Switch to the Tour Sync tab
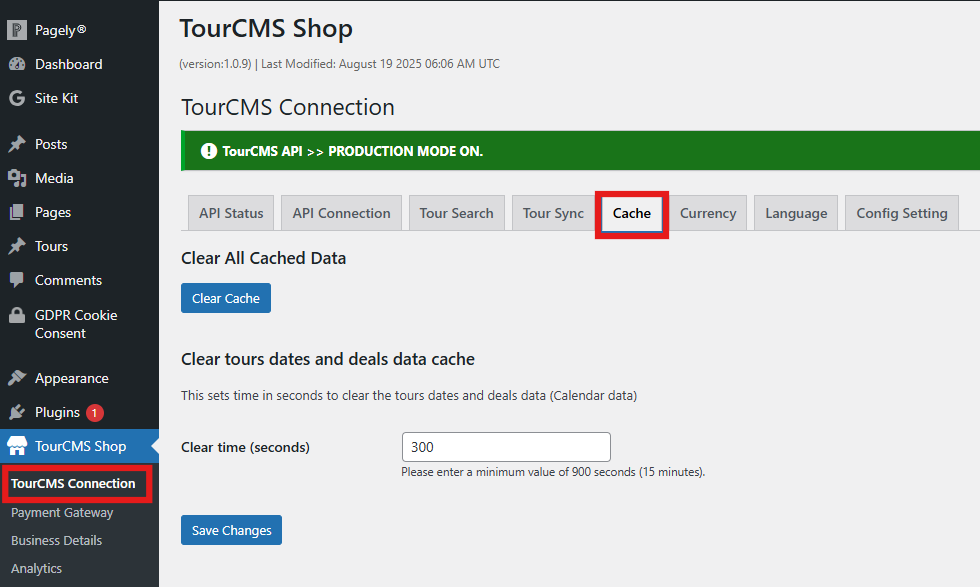This screenshot has height=587, width=980. (553, 213)
